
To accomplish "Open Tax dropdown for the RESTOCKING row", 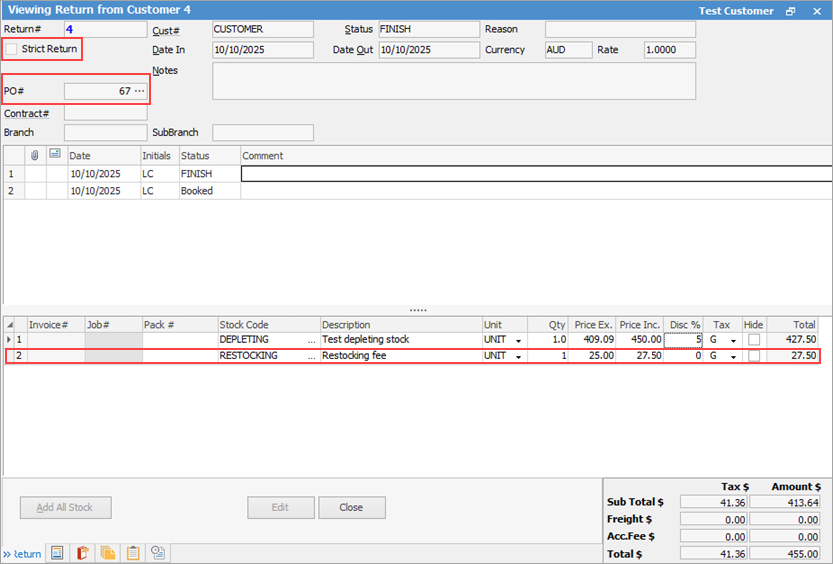I will pos(733,357).
